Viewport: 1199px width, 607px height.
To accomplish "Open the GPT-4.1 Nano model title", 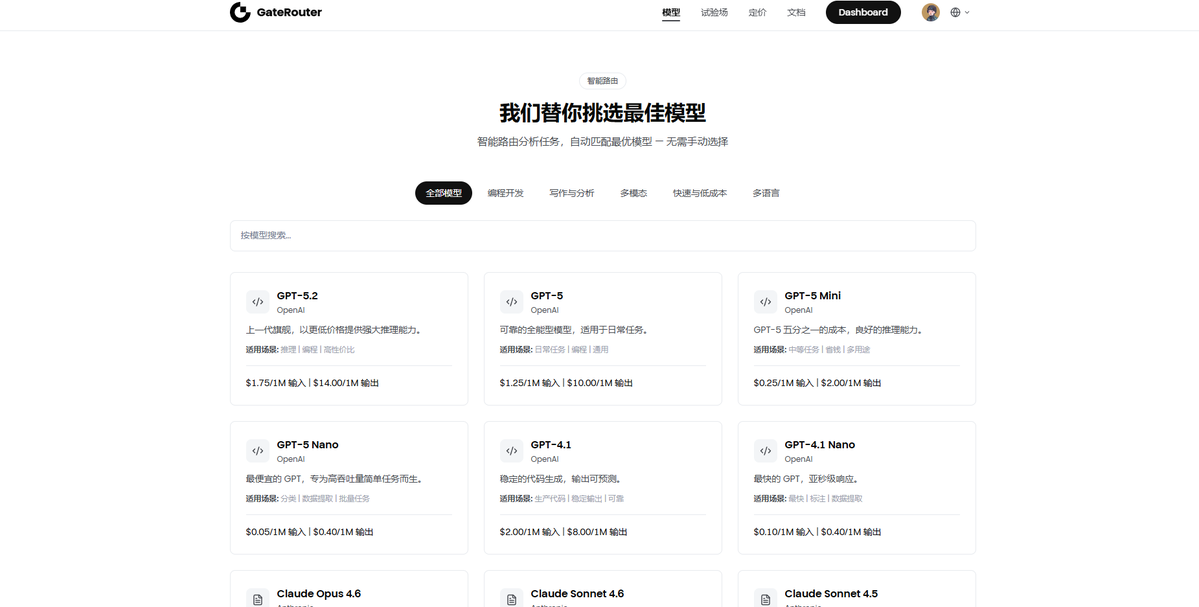I will point(820,445).
